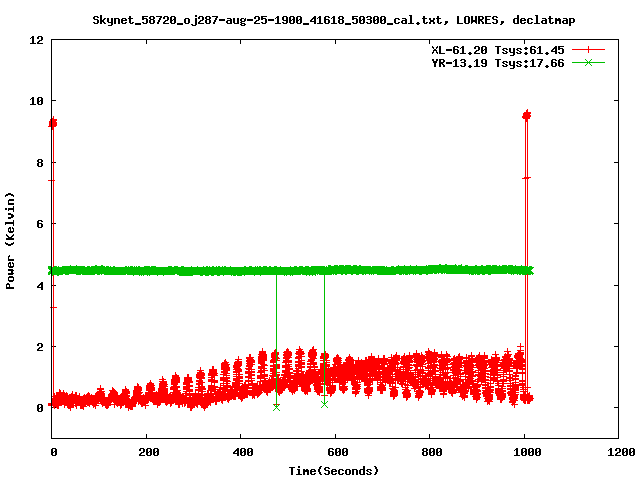Click x-axis tick label 200
Screen dimensions: 640x480
148,452
